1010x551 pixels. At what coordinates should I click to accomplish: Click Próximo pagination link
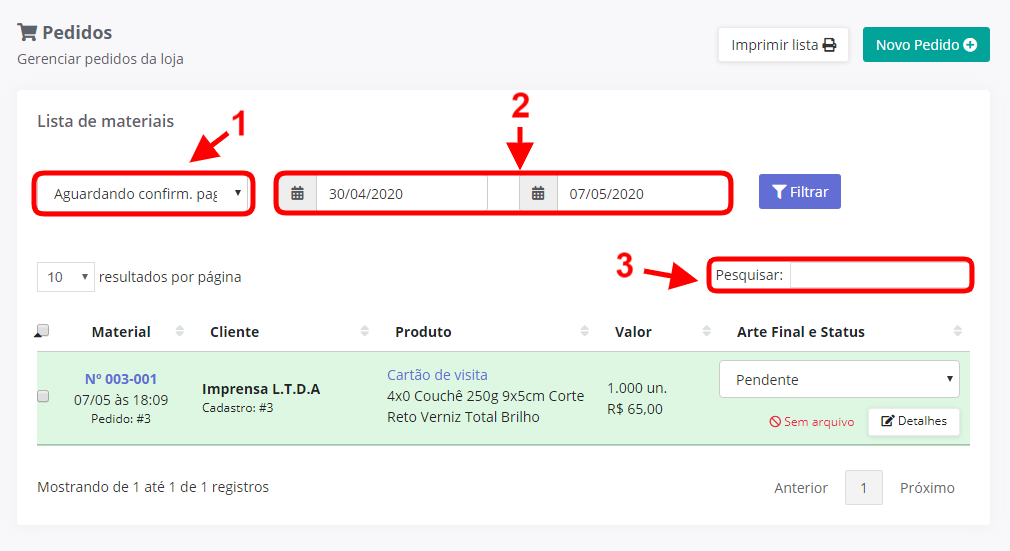(927, 488)
